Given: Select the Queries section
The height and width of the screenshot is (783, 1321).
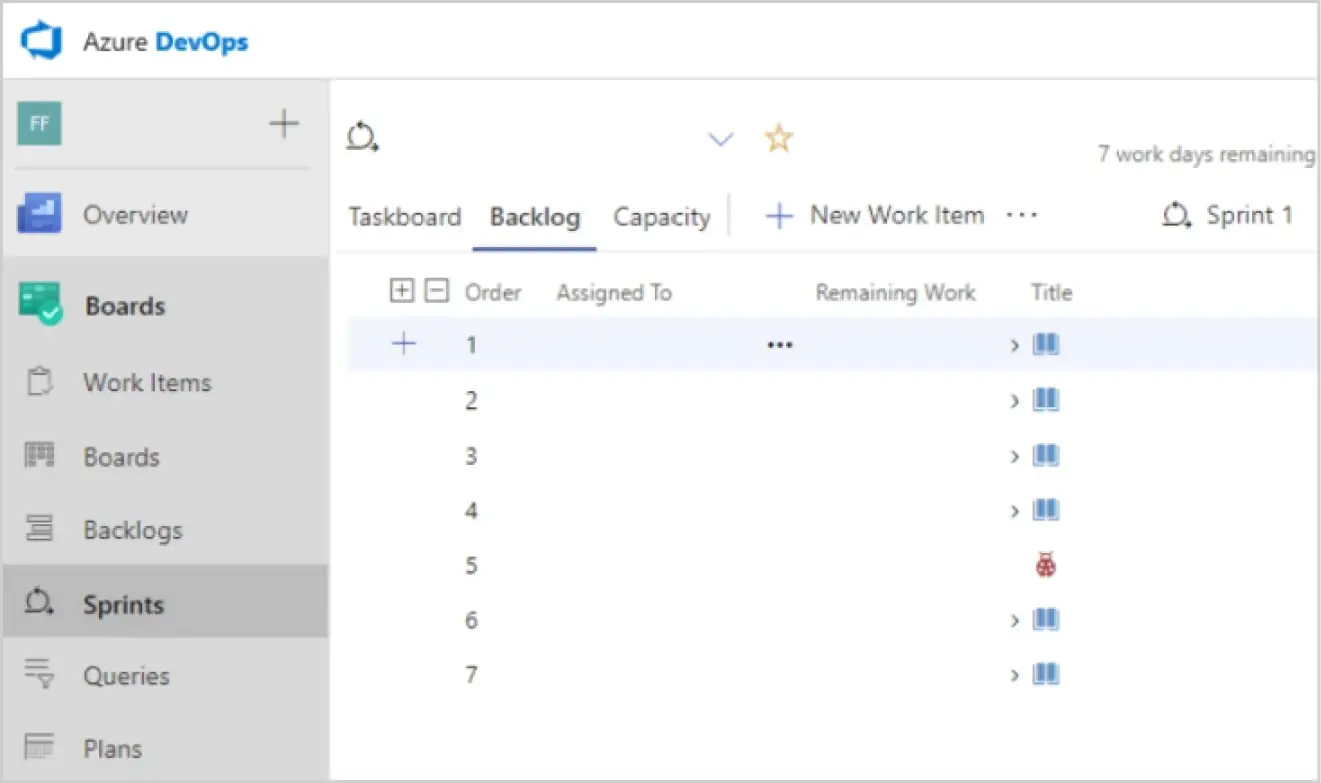Looking at the screenshot, I should click(x=126, y=675).
